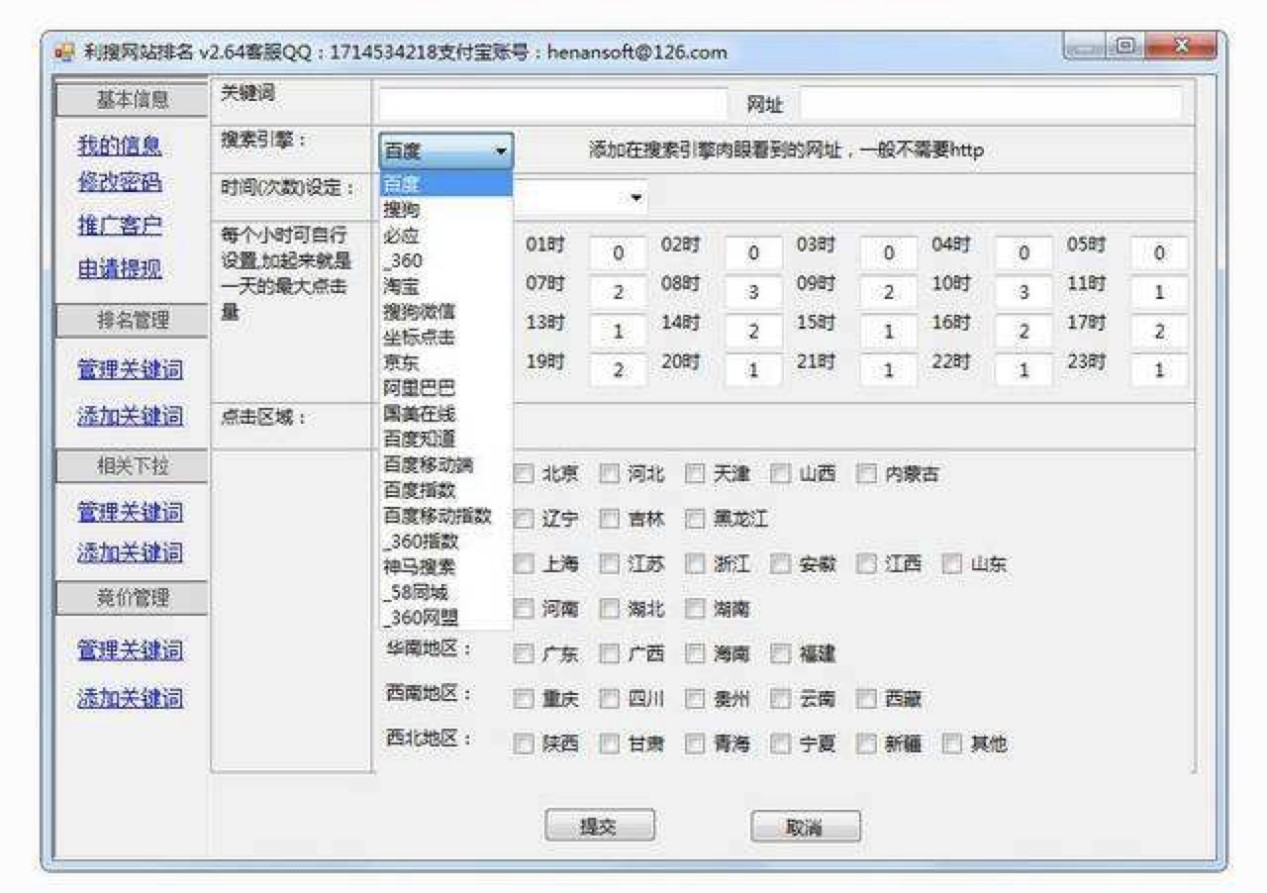The height and width of the screenshot is (893, 1267).
Task: Enable the 河北 region checkbox
Action: 608,476
